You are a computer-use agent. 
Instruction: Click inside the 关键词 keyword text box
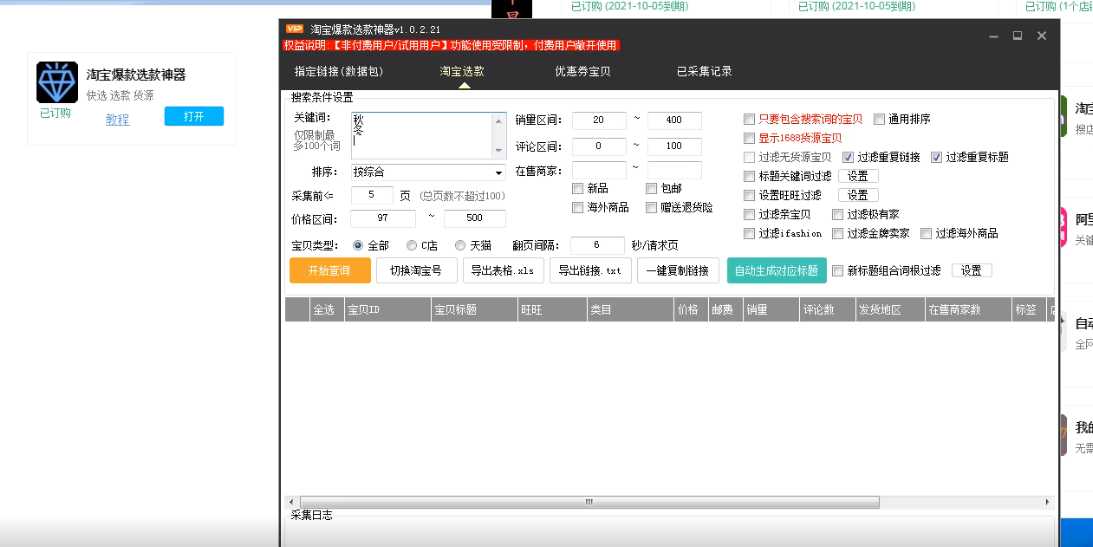[x=422, y=136]
